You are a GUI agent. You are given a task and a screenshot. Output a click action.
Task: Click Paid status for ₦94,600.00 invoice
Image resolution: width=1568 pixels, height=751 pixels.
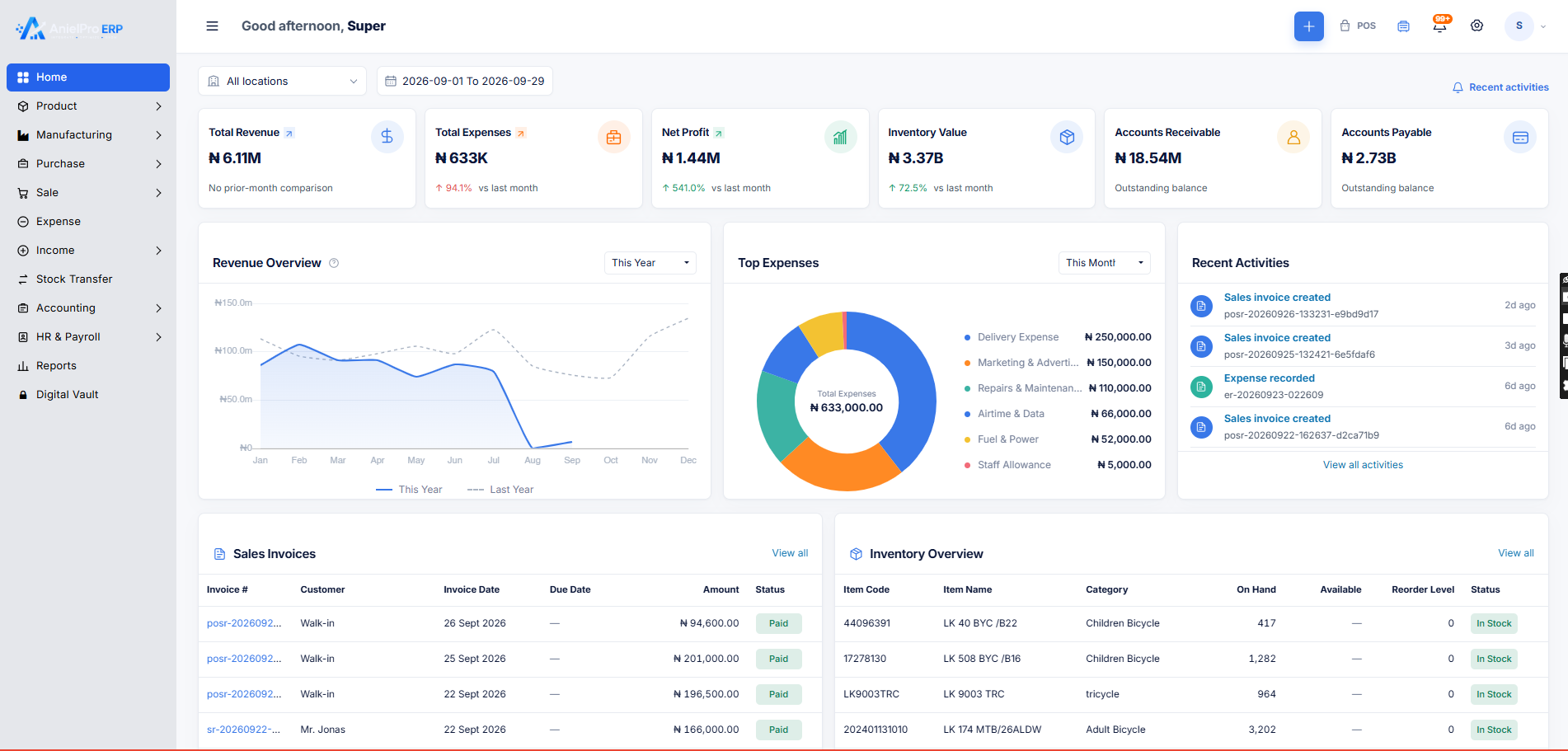tap(778, 624)
